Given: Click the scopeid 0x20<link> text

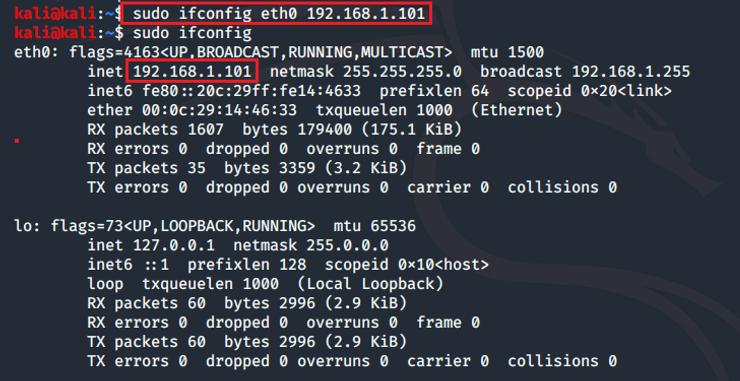Looking at the screenshot, I should click(x=589, y=91).
